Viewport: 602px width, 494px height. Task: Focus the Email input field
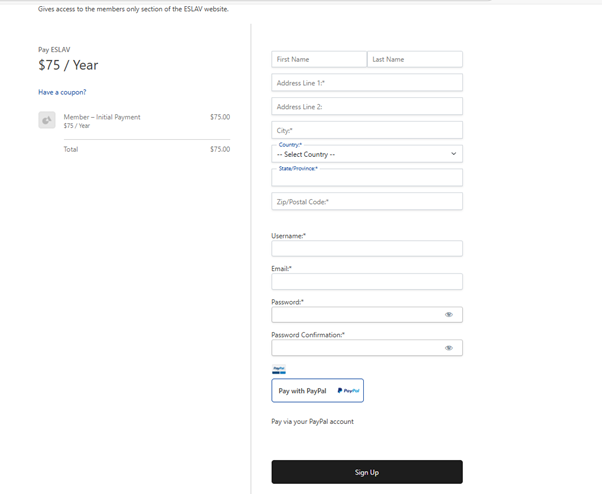[366, 282]
